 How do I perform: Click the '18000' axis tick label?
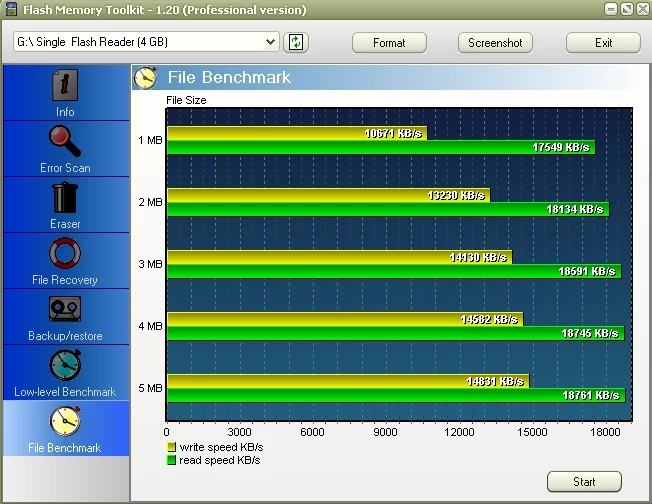[x=605, y=432]
